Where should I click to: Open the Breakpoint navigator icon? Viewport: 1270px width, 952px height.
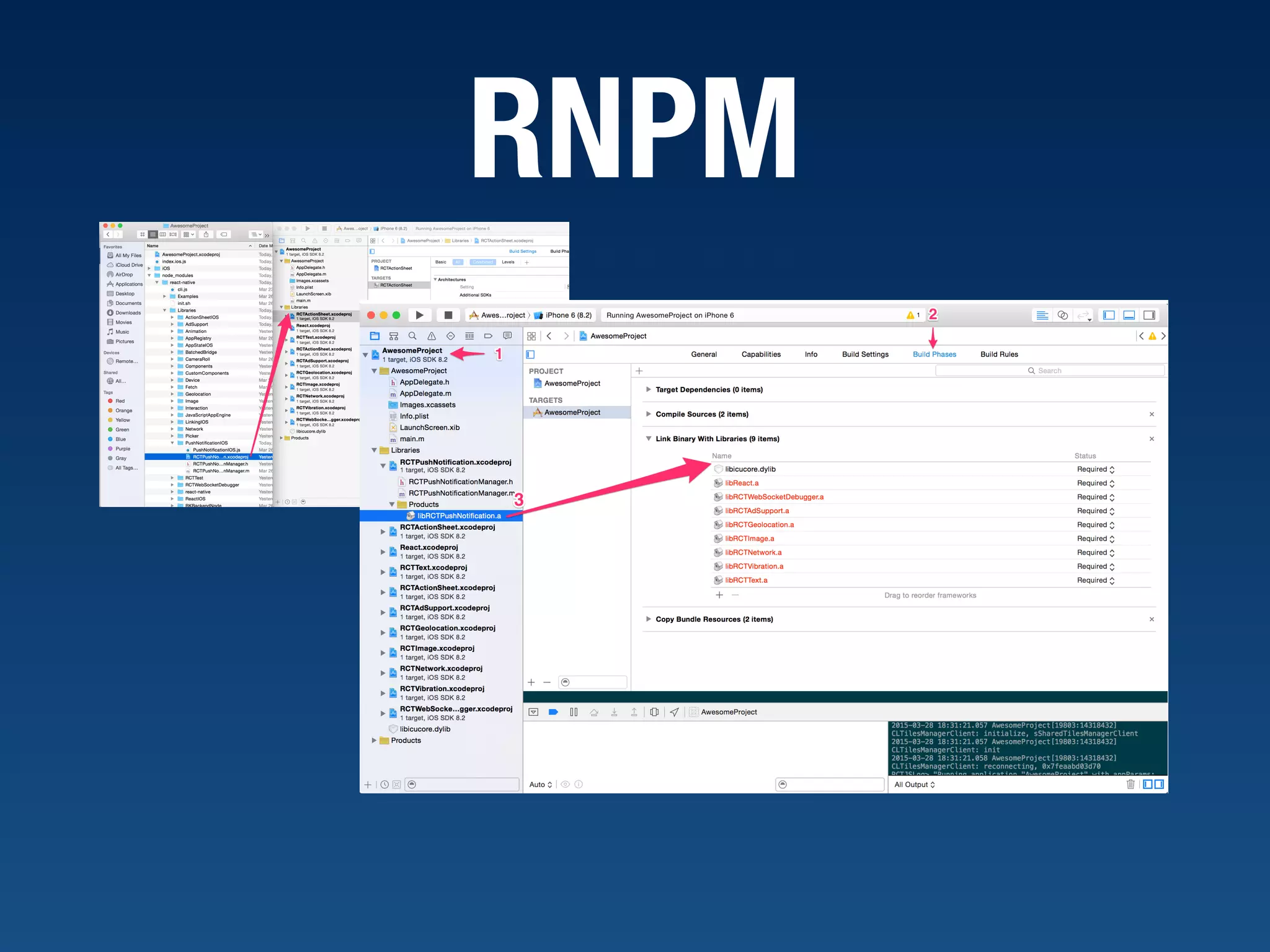(488, 336)
